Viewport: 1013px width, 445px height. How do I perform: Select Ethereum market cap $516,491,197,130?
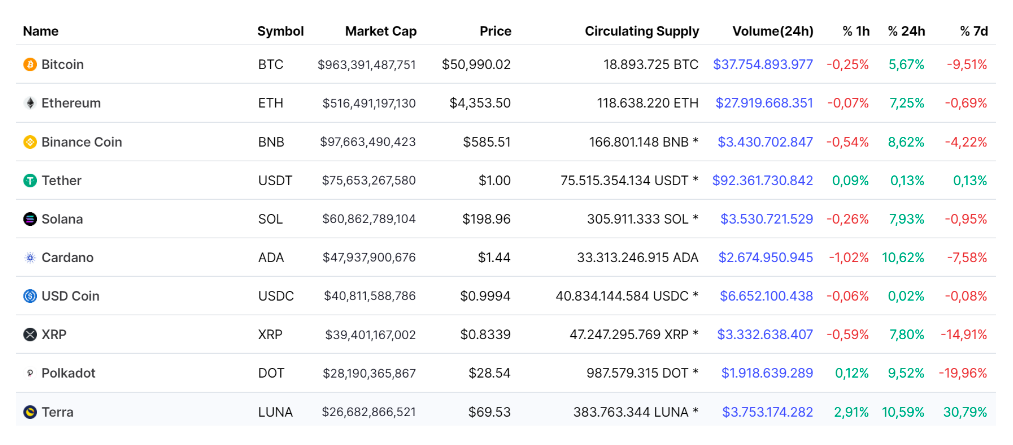pos(368,103)
